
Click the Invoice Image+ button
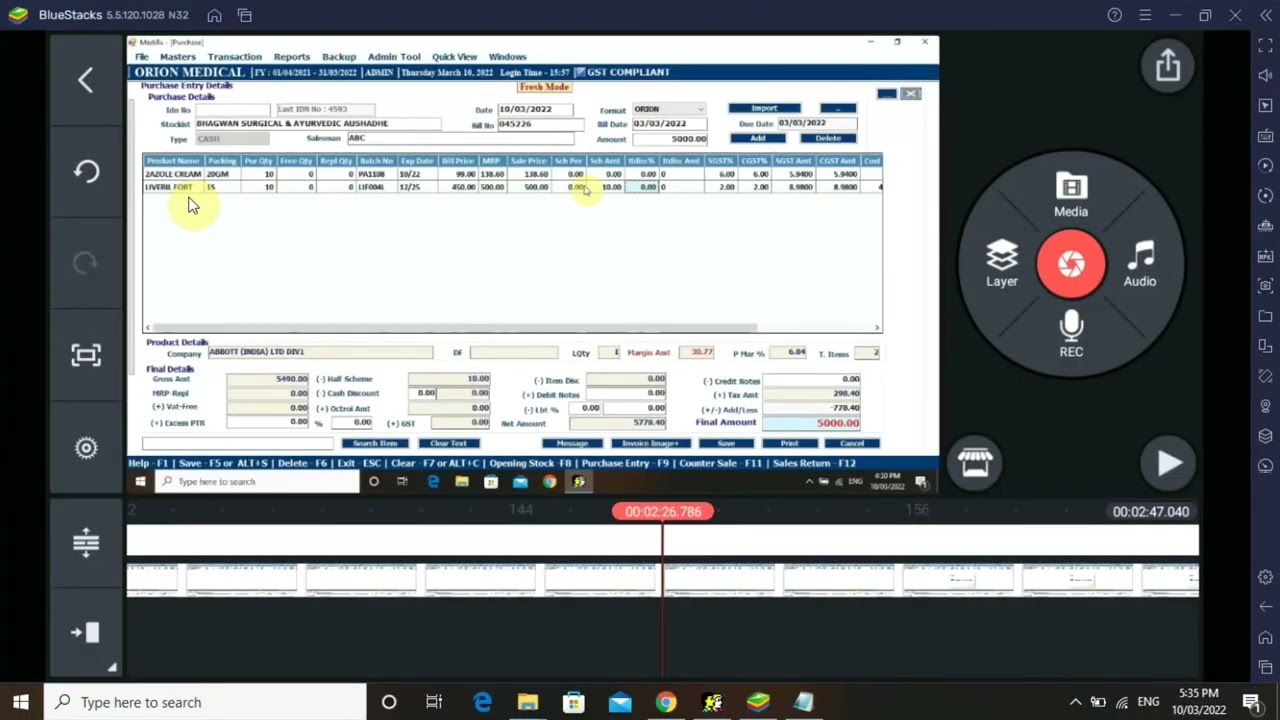[650, 443]
